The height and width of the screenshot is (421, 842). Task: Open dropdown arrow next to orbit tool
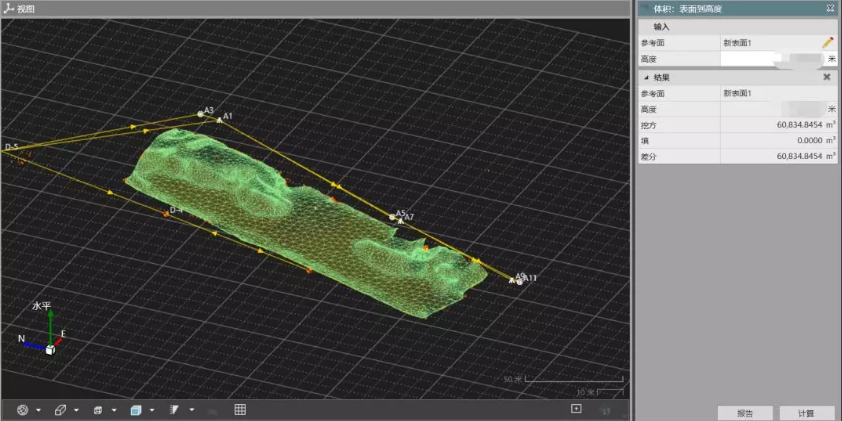pyautogui.click(x=38, y=410)
